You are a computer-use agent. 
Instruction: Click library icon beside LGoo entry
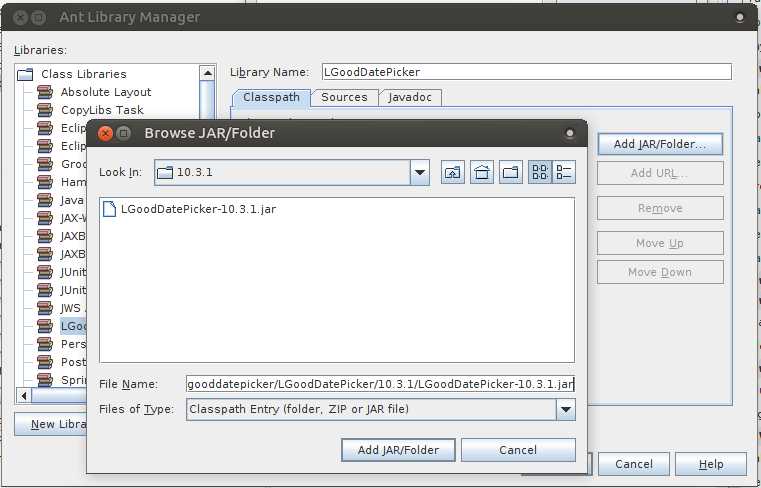tap(45, 326)
